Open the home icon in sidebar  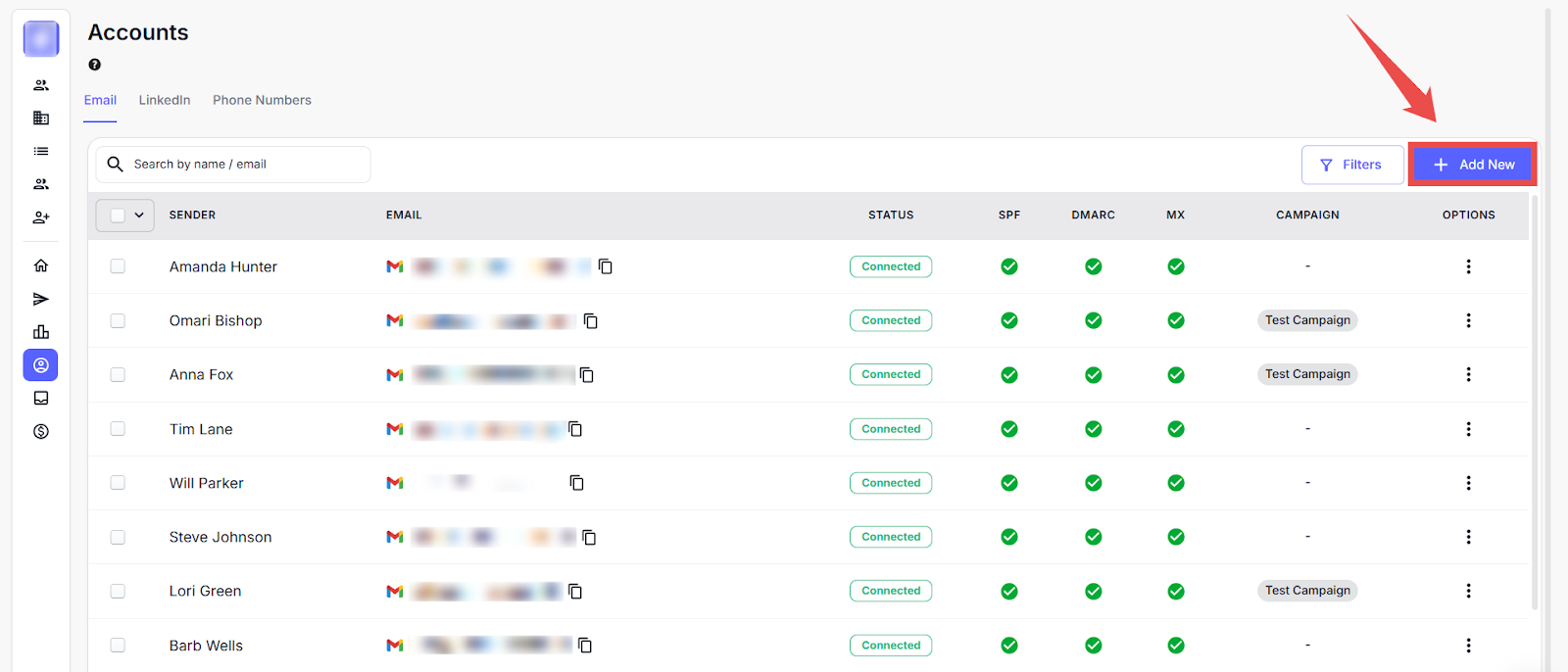(x=41, y=265)
